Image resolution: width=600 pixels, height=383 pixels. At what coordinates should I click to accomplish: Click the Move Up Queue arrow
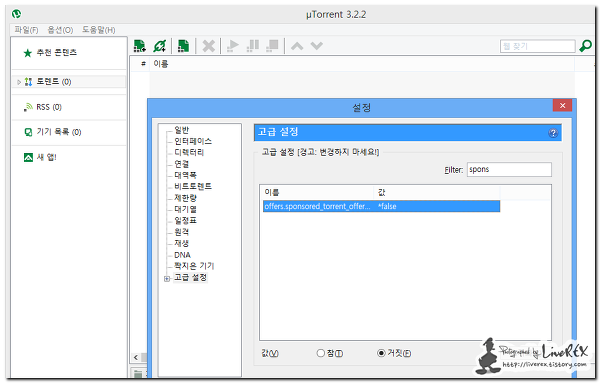coord(297,46)
